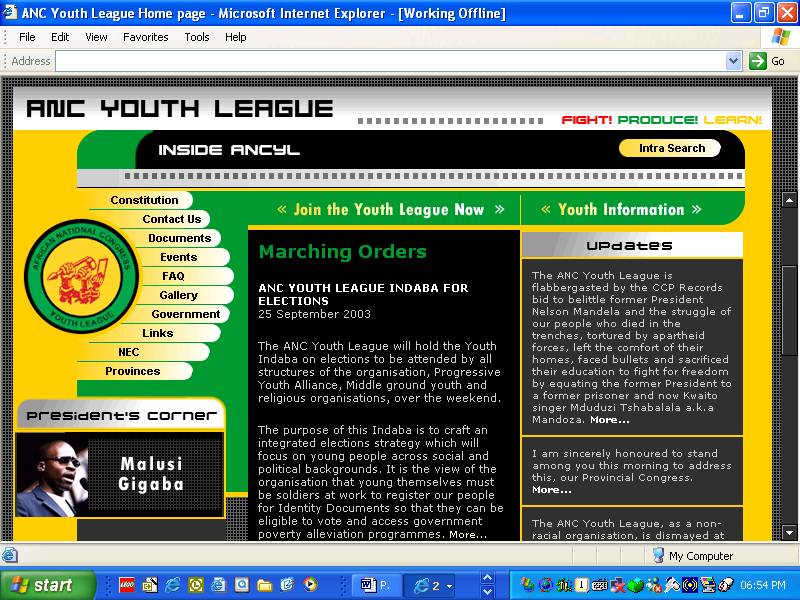Open the Constitution link
Screen dimensions: 800x600
coord(144,200)
